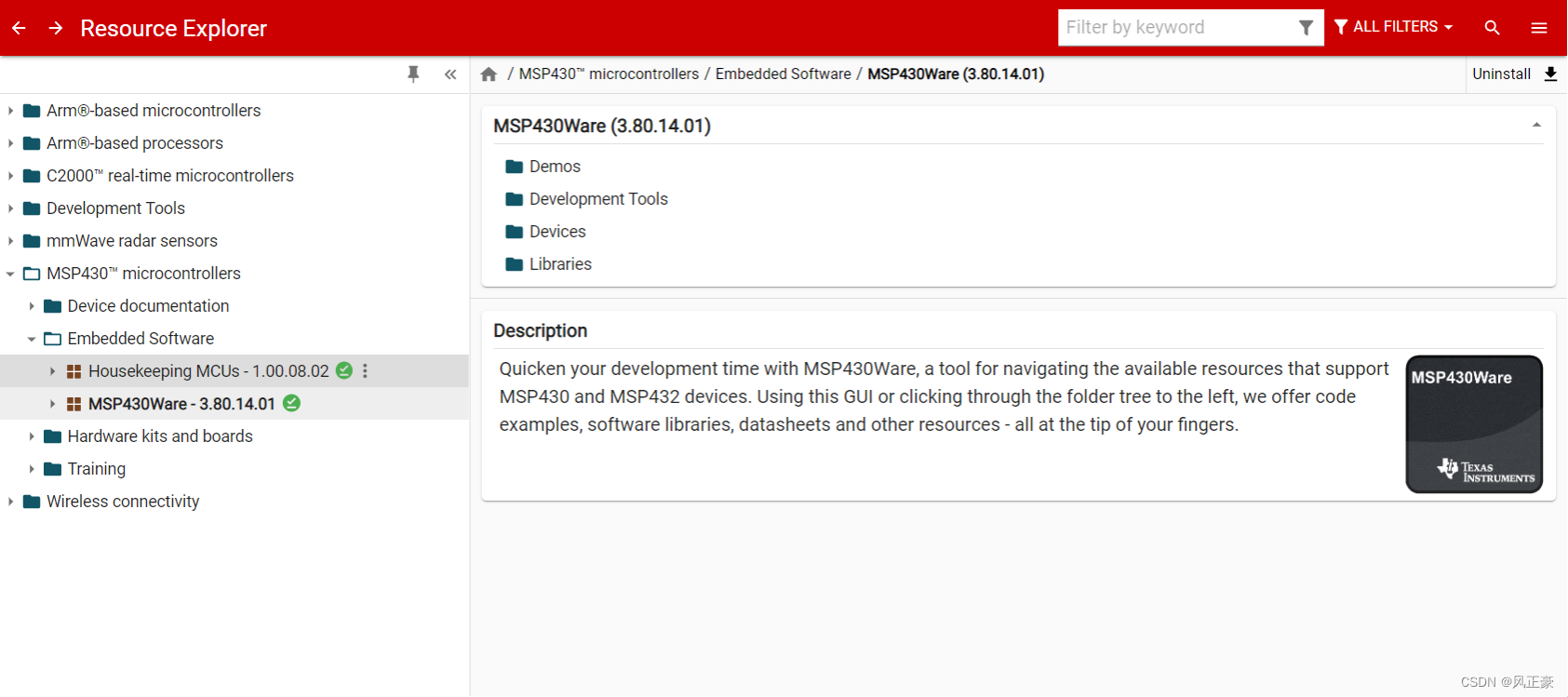
Task: Collapse the sidebar with double chevron icon
Action: point(450,74)
